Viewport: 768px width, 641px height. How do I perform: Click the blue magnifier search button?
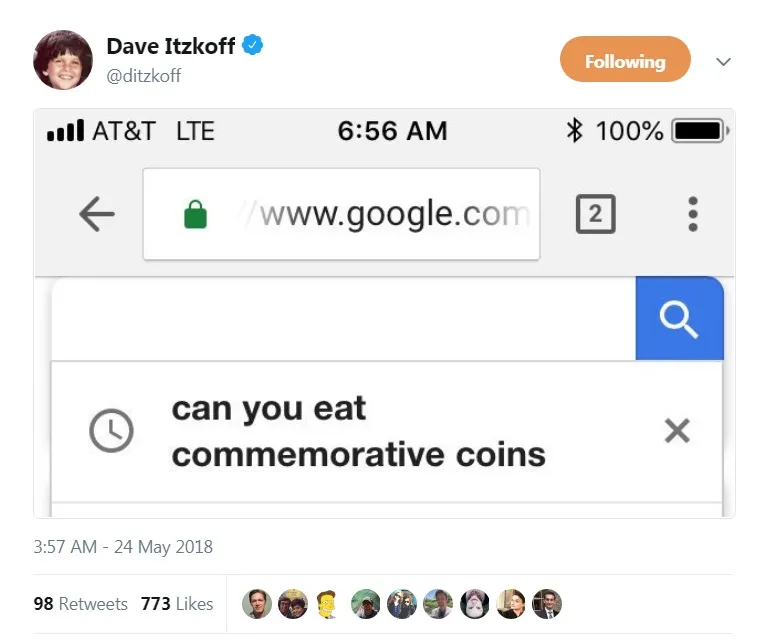[679, 318]
